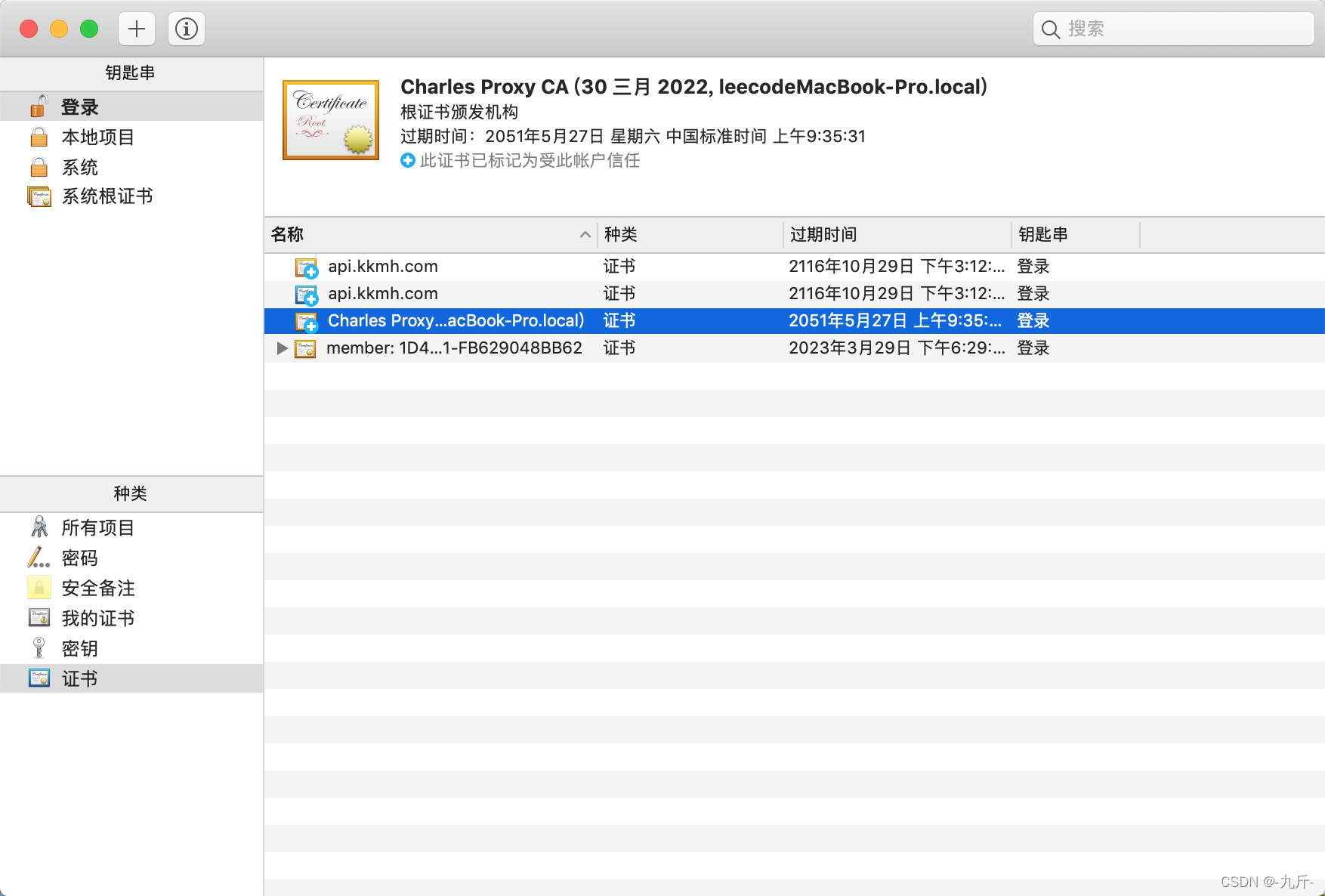Click the 种类 sidebar section header

point(131,493)
